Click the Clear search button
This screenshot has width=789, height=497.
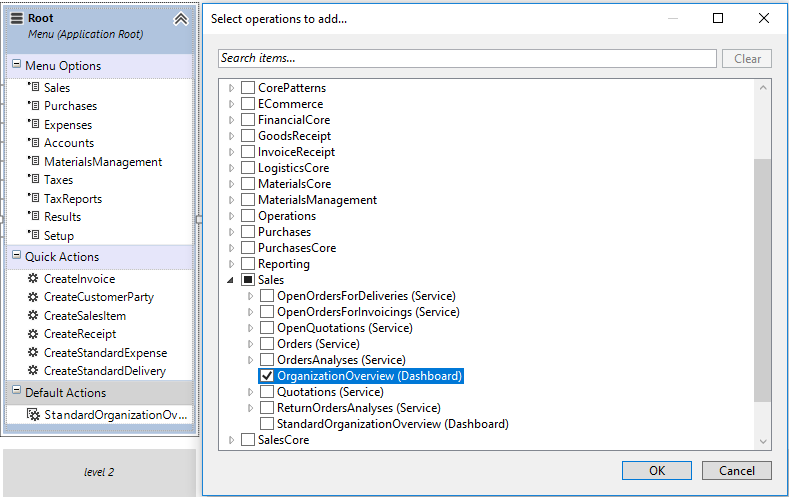coord(747,58)
